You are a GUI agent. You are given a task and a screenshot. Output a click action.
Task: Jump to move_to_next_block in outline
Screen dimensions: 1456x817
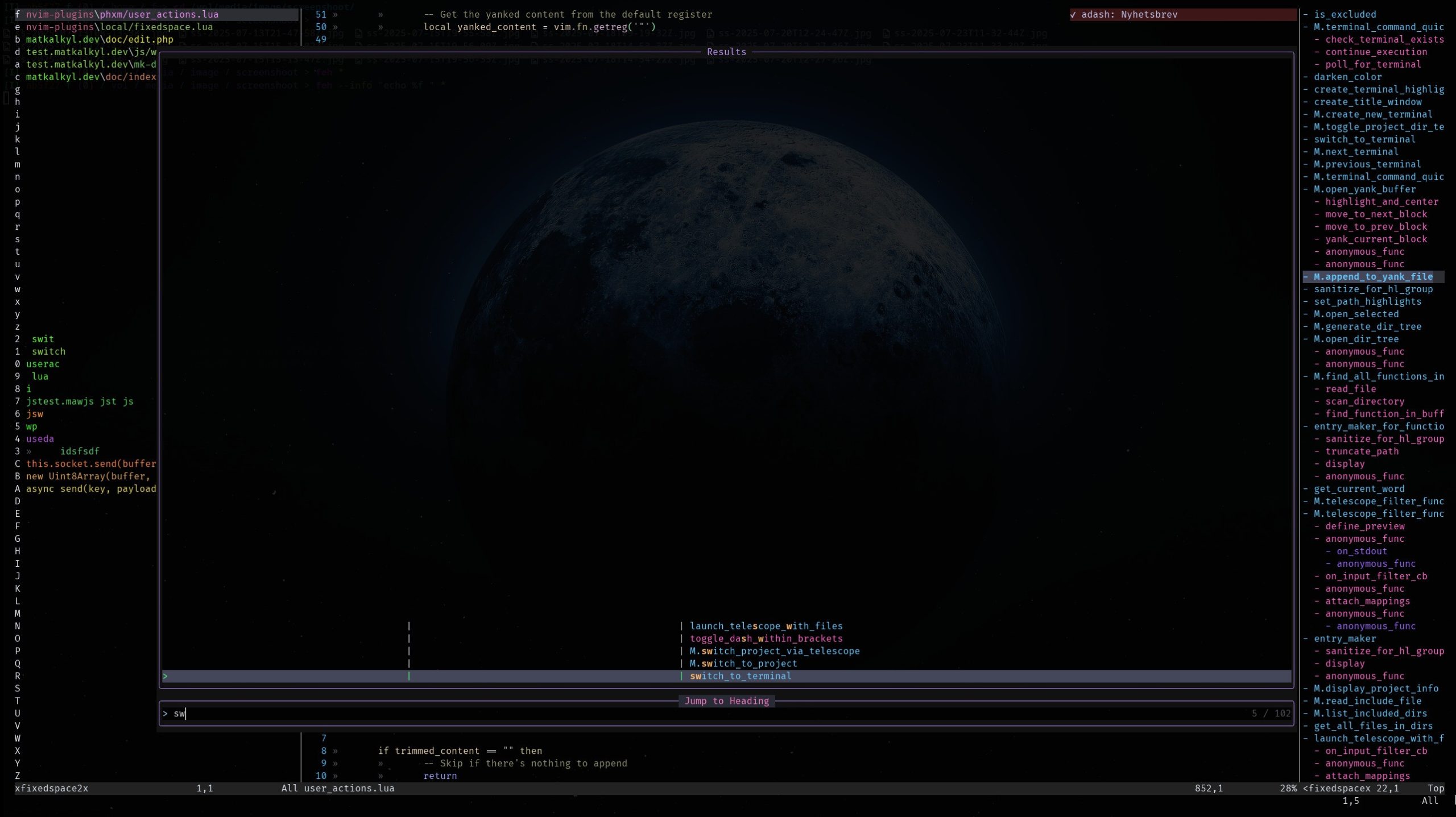pyautogui.click(x=1376, y=214)
